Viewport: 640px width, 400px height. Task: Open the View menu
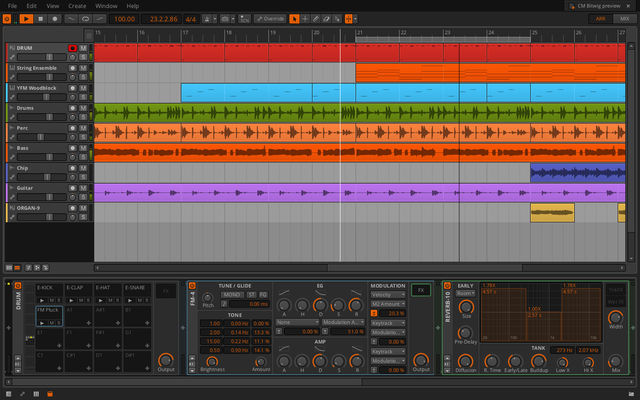coord(53,6)
